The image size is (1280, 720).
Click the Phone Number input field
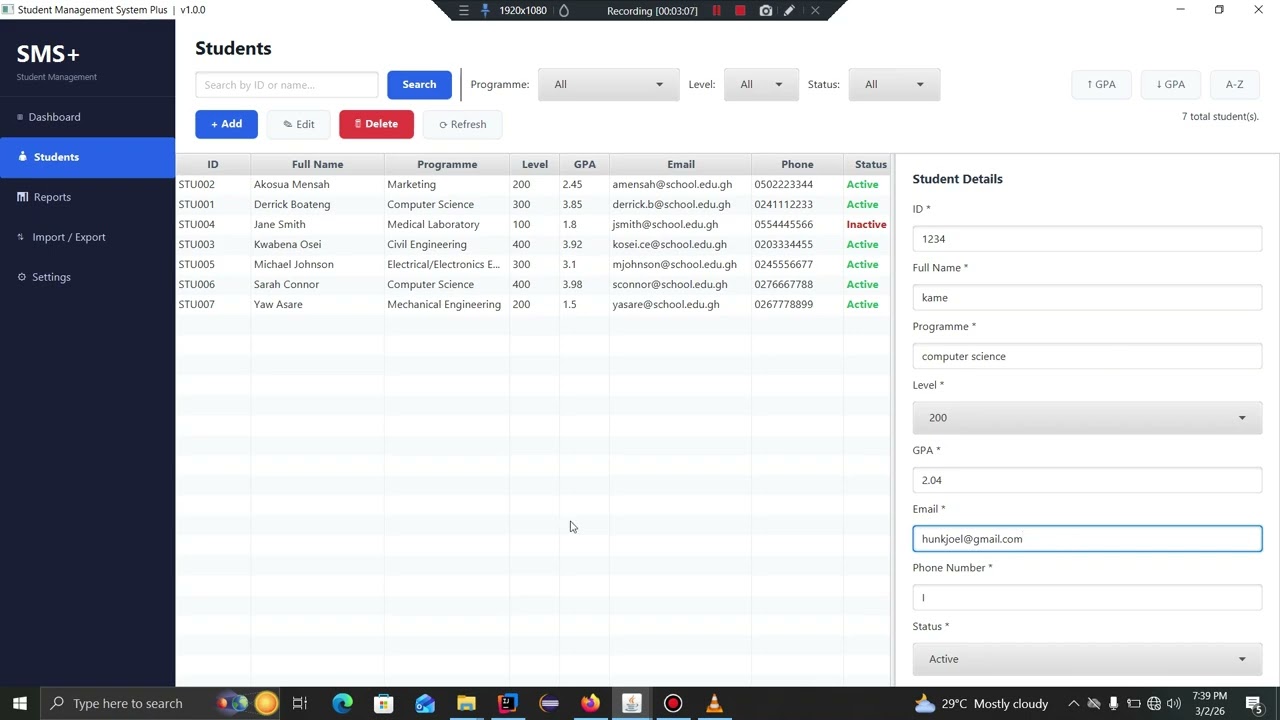pos(1087,598)
